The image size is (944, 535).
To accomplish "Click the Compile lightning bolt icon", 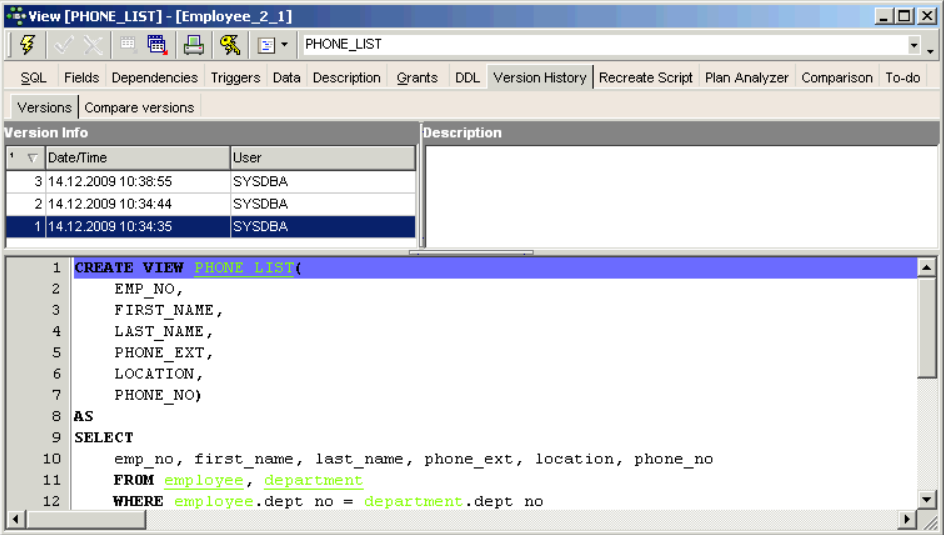I will click(x=27, y=45).
